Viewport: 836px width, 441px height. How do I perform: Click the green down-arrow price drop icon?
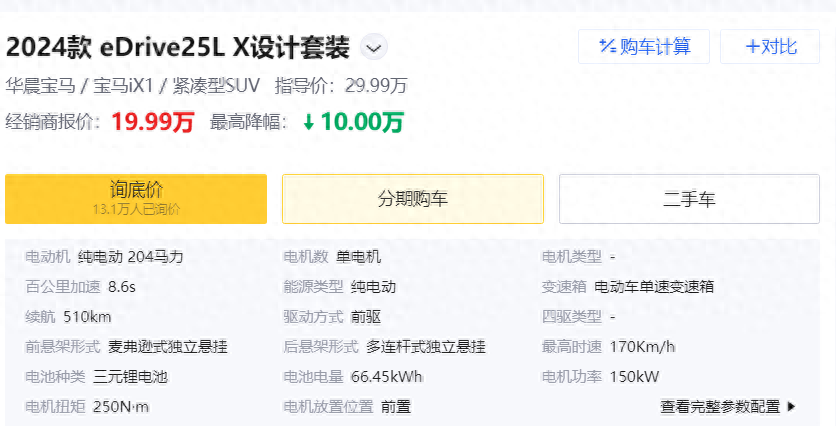point(309,122)
